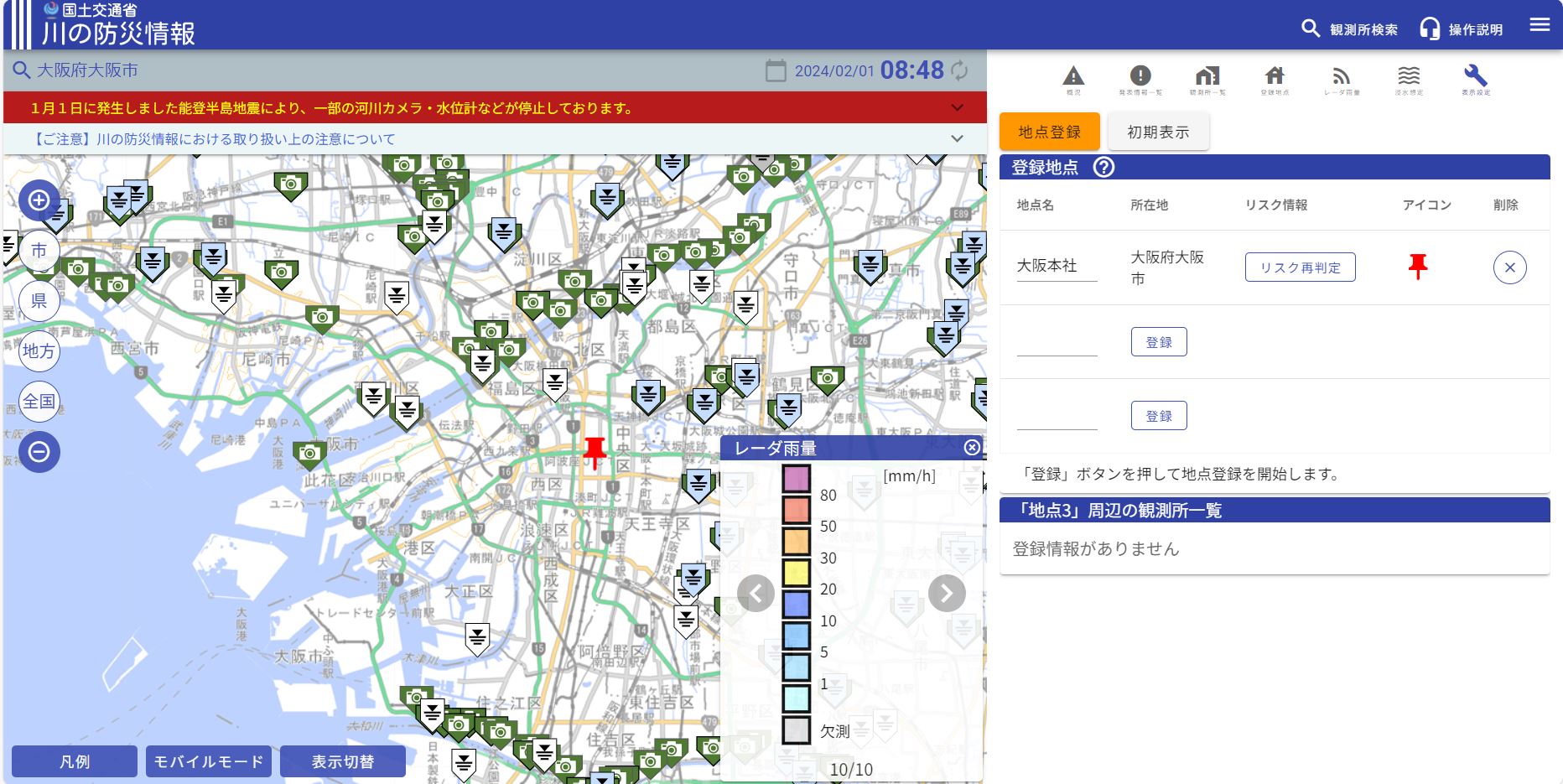1563x784 pixels.
Task: Open the 概況 warning triangle tab
Action: tap(1073, 79)
